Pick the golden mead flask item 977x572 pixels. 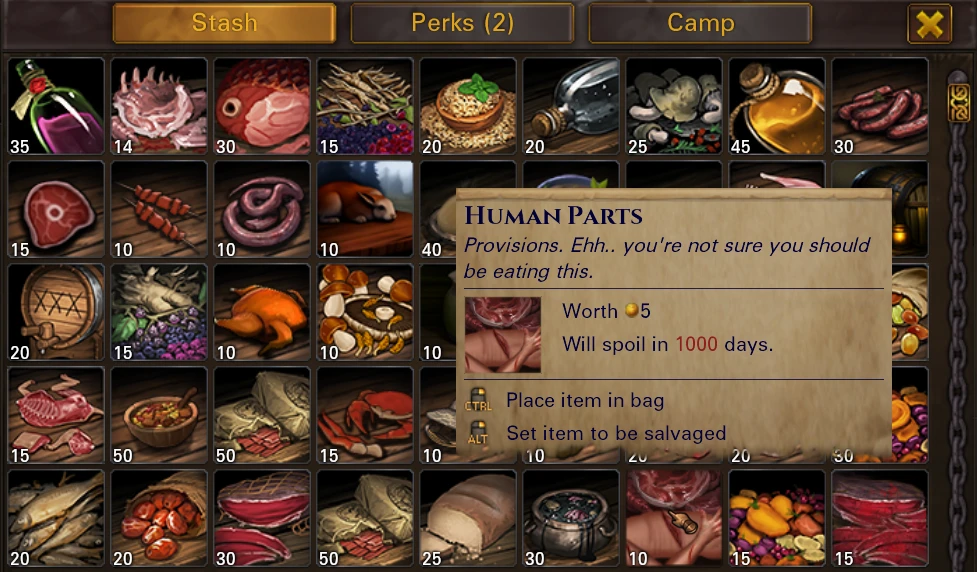coord(777,106)
